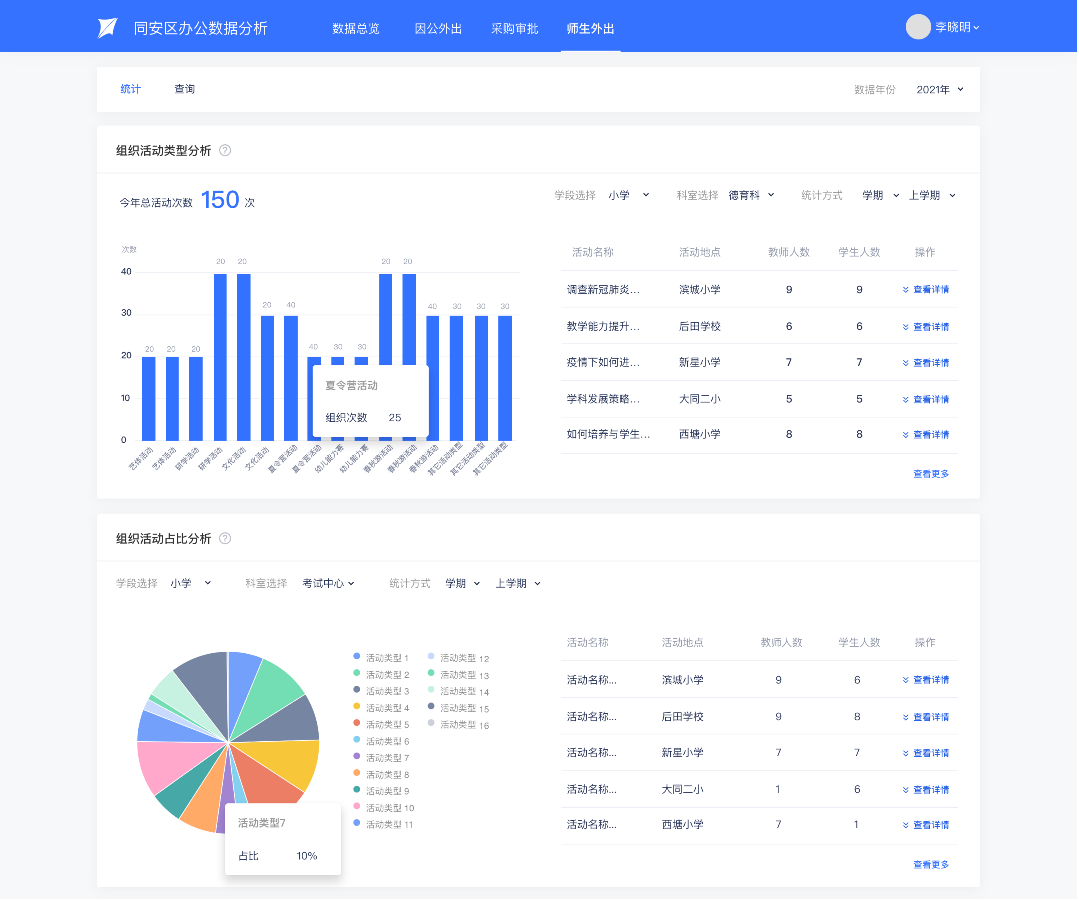Toggle 活动类型 15 legend entry
Viewport: 1079px width, 901px height.
click(458, 708)
